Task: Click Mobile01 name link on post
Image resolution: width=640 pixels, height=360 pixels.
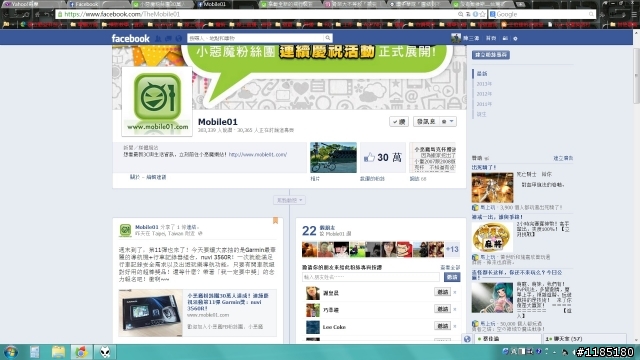Action: (147, 227)
